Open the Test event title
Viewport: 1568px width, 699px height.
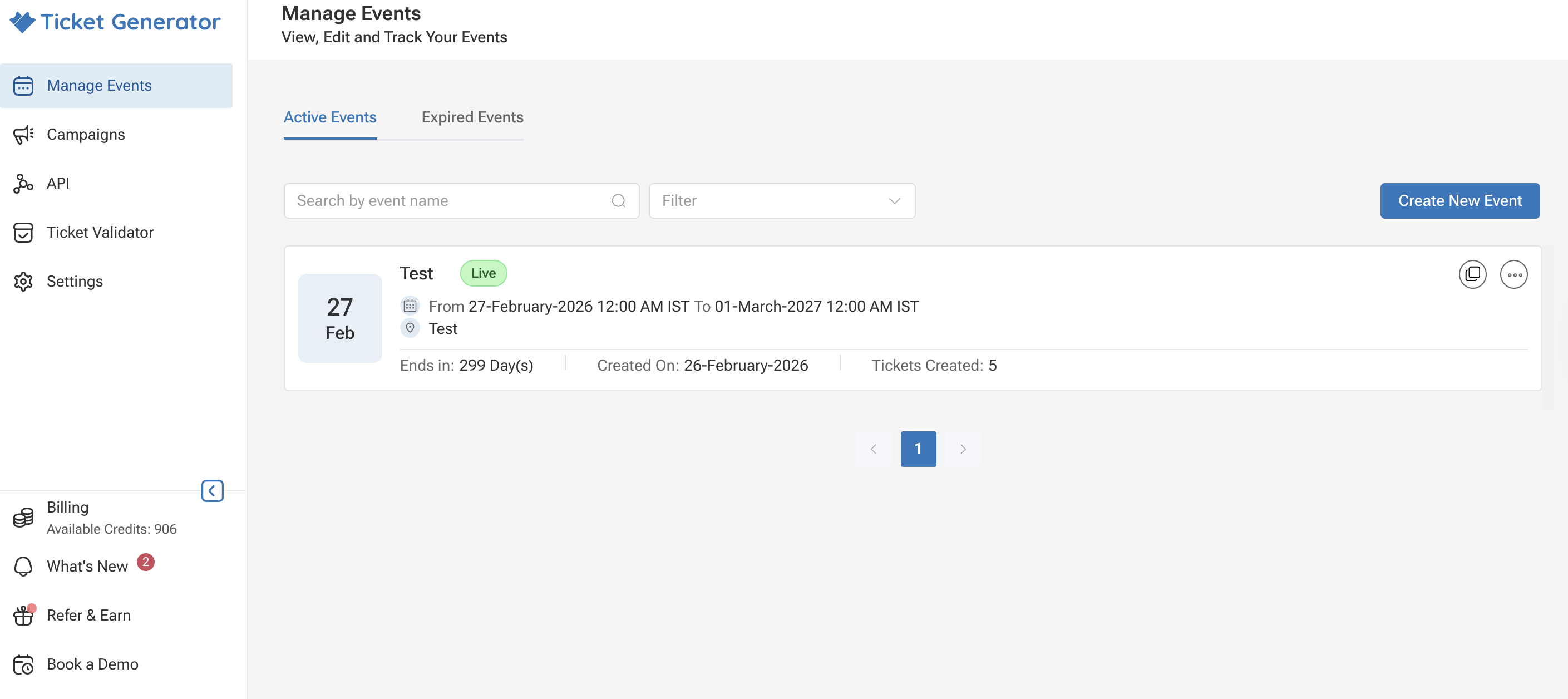point(416,273)
